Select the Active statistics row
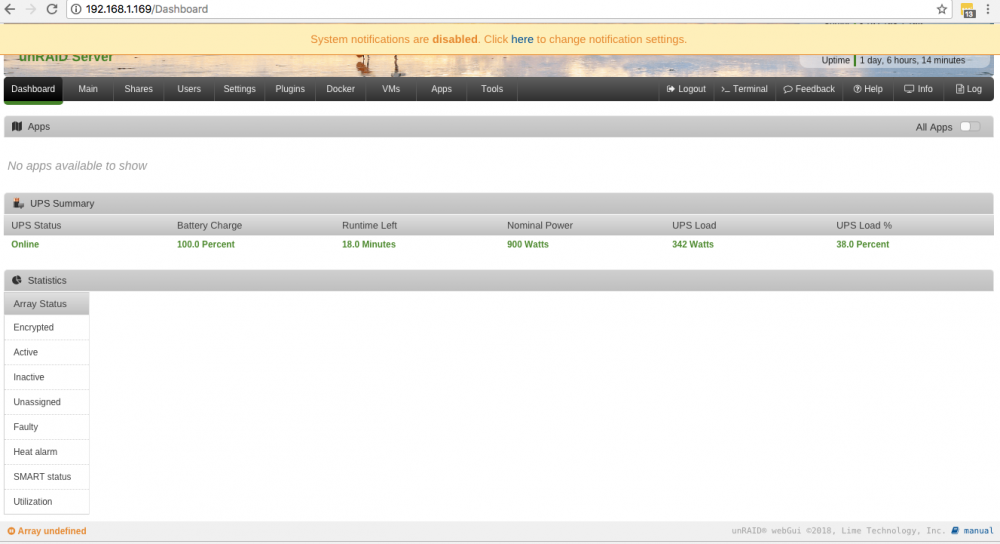 coord(47,352)
